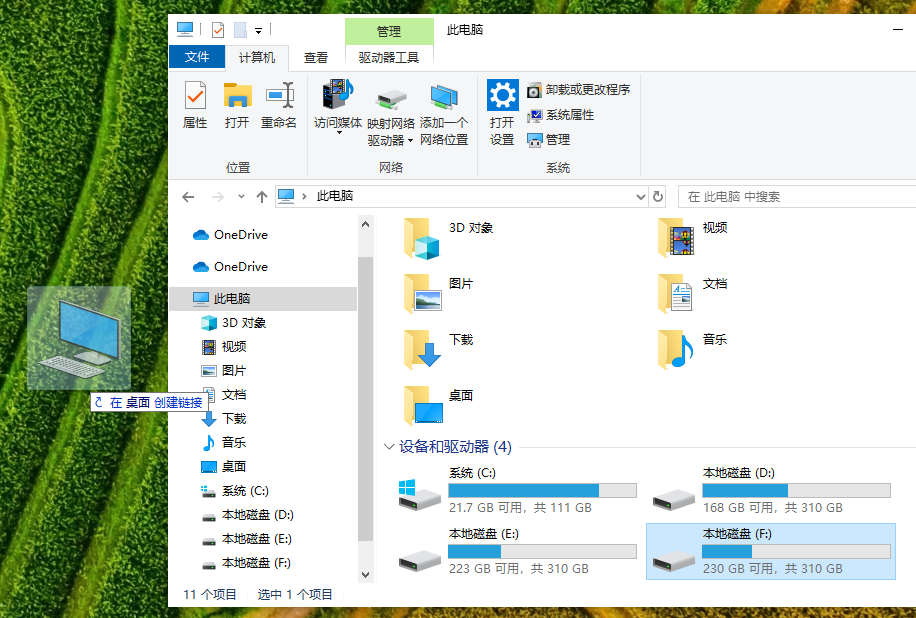The height and width of the screenshot is (618, 916).
Task: Select the 本地磁盘 (E:) drive icon
Action: tap(419, 561)
